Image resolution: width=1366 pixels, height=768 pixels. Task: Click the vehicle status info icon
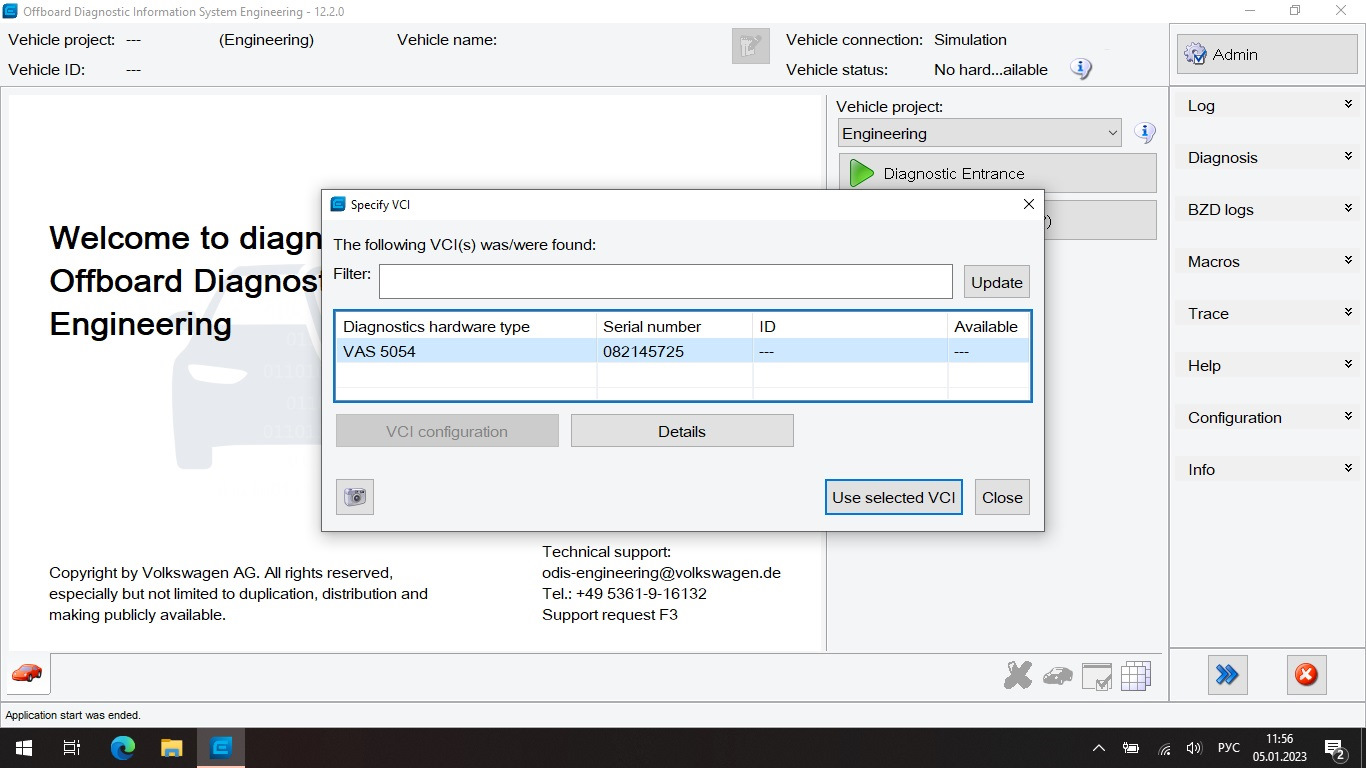click(x=1080, y=69)
